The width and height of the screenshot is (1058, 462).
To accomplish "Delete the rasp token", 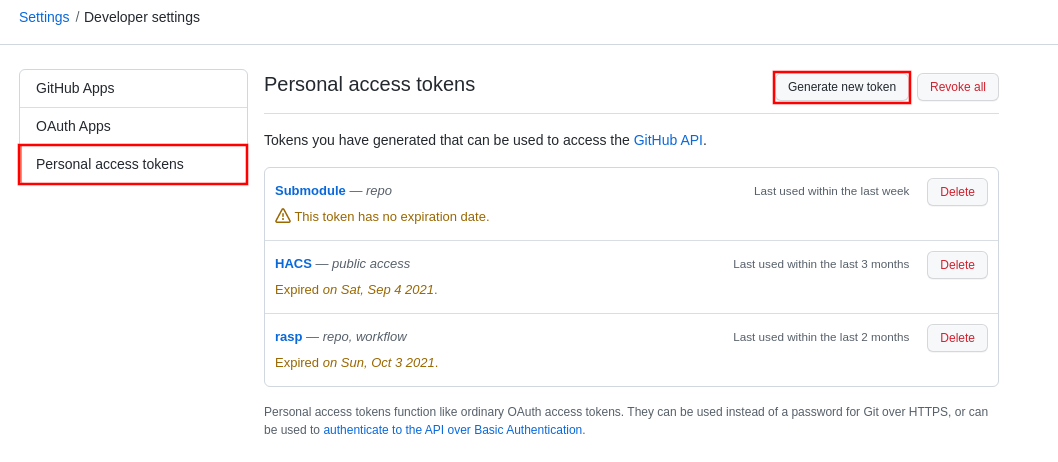I will pos(957,338).
